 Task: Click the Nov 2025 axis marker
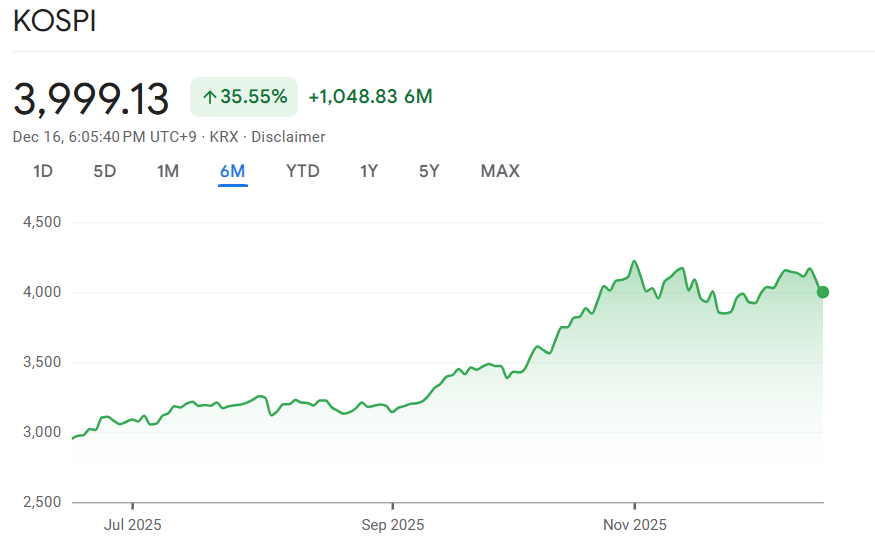pos(634,524)
